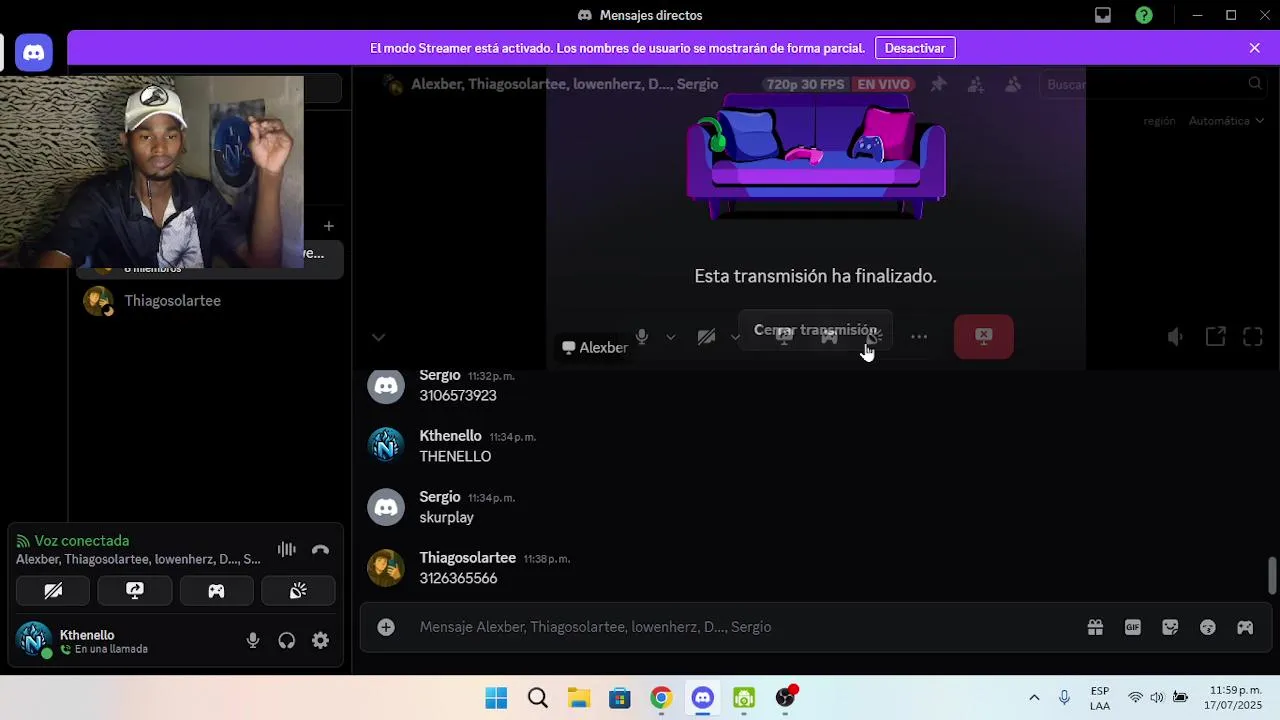The width and height of the screenshot is (1280, 720).
Task: Toggle the call camera on or off
Action: [x=706, y=337]
